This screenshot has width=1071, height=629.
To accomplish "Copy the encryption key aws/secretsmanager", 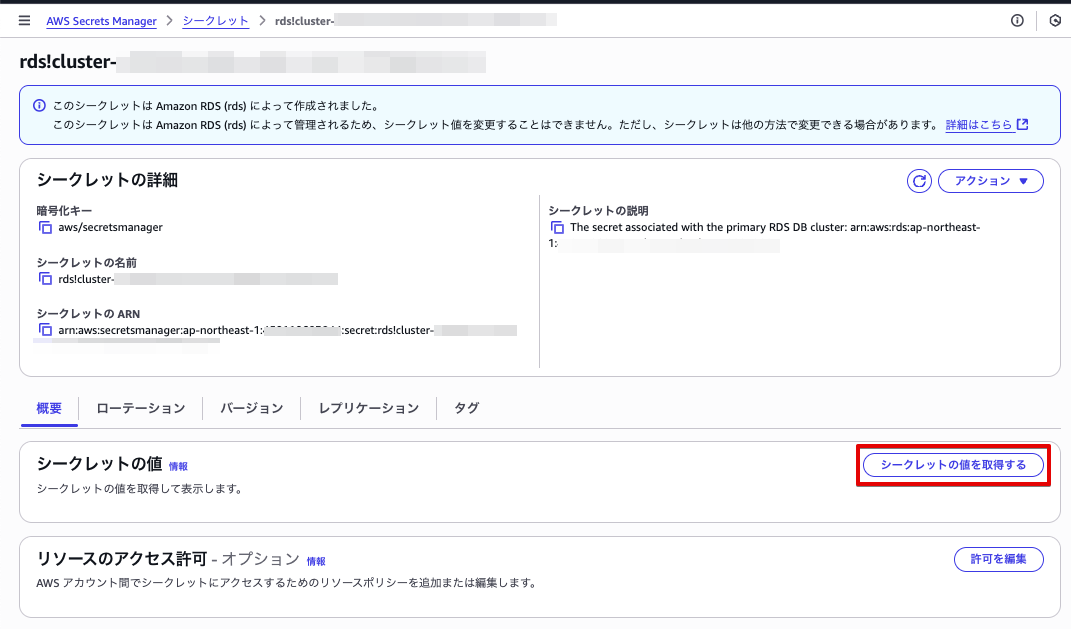I will pyautogui.click(x=45, y=227).
